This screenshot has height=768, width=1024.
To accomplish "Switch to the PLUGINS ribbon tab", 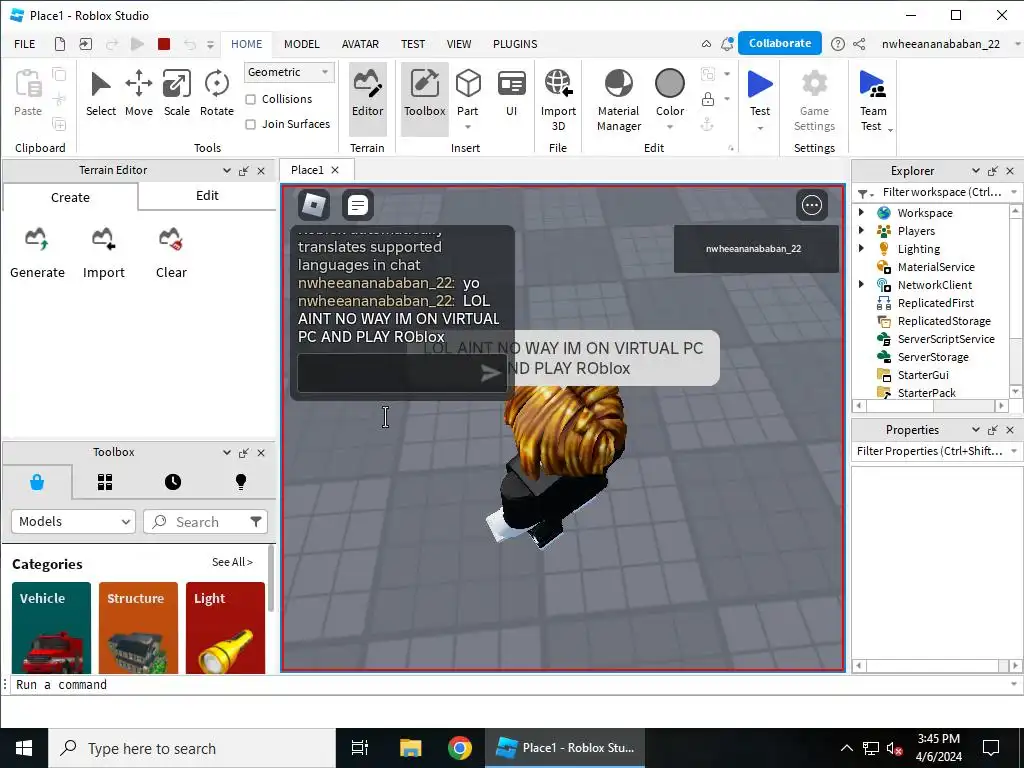I will click(515, 44).
